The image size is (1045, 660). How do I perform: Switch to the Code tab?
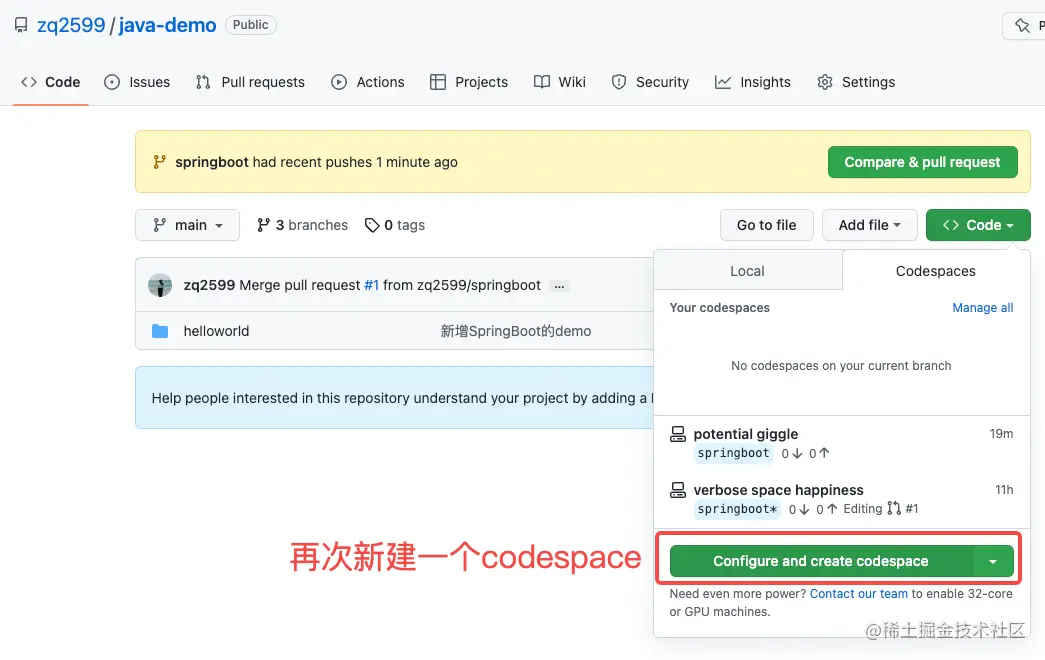tap(51, 82)
